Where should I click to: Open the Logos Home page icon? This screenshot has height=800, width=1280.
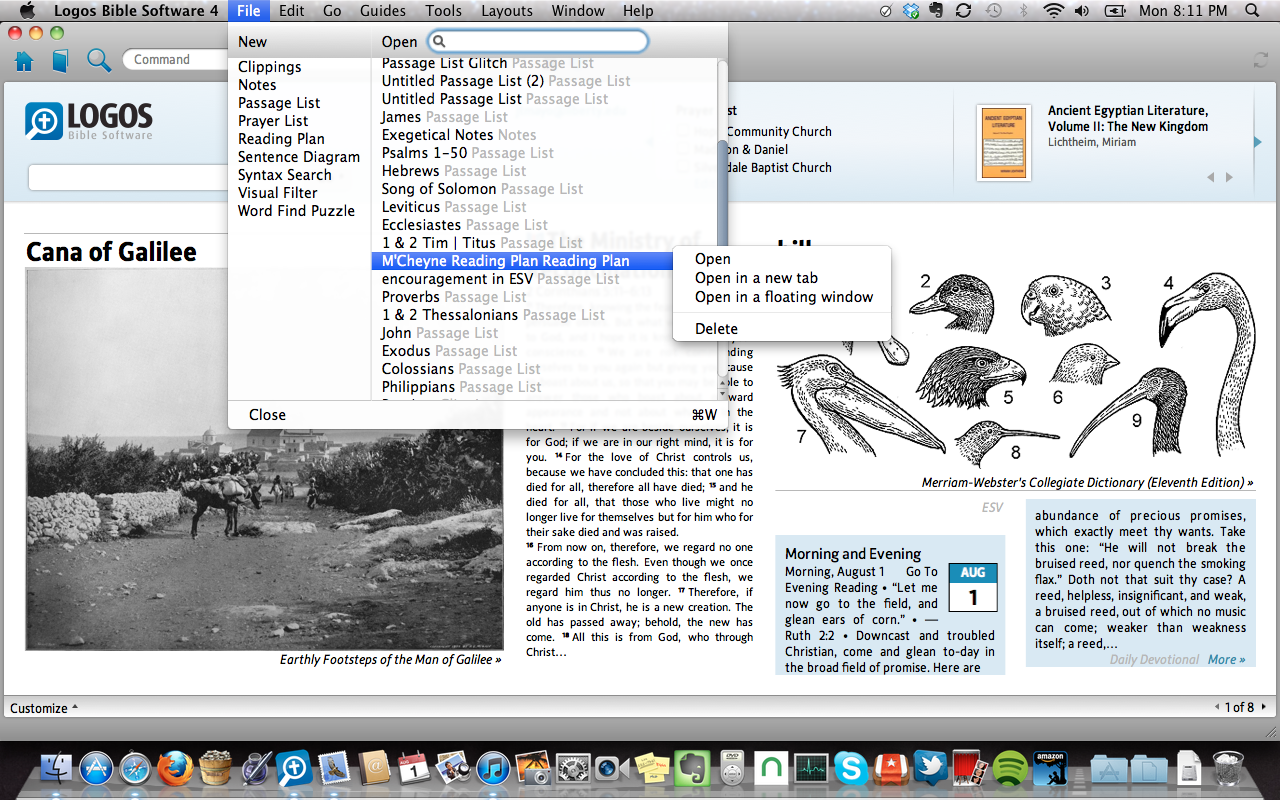[24, 61]
